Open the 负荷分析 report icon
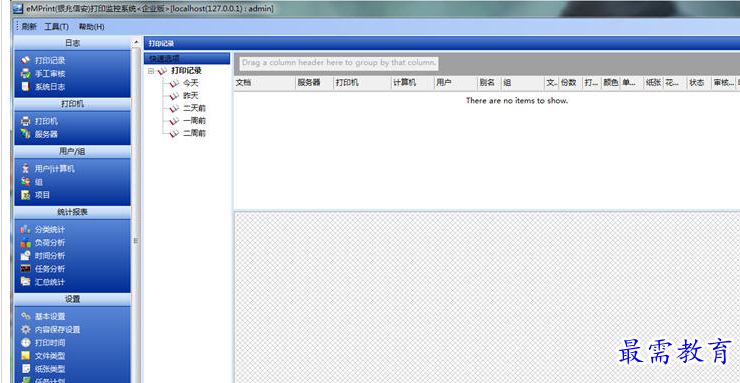740x383 pixels. pyautogui.click(x=25, y=242)
